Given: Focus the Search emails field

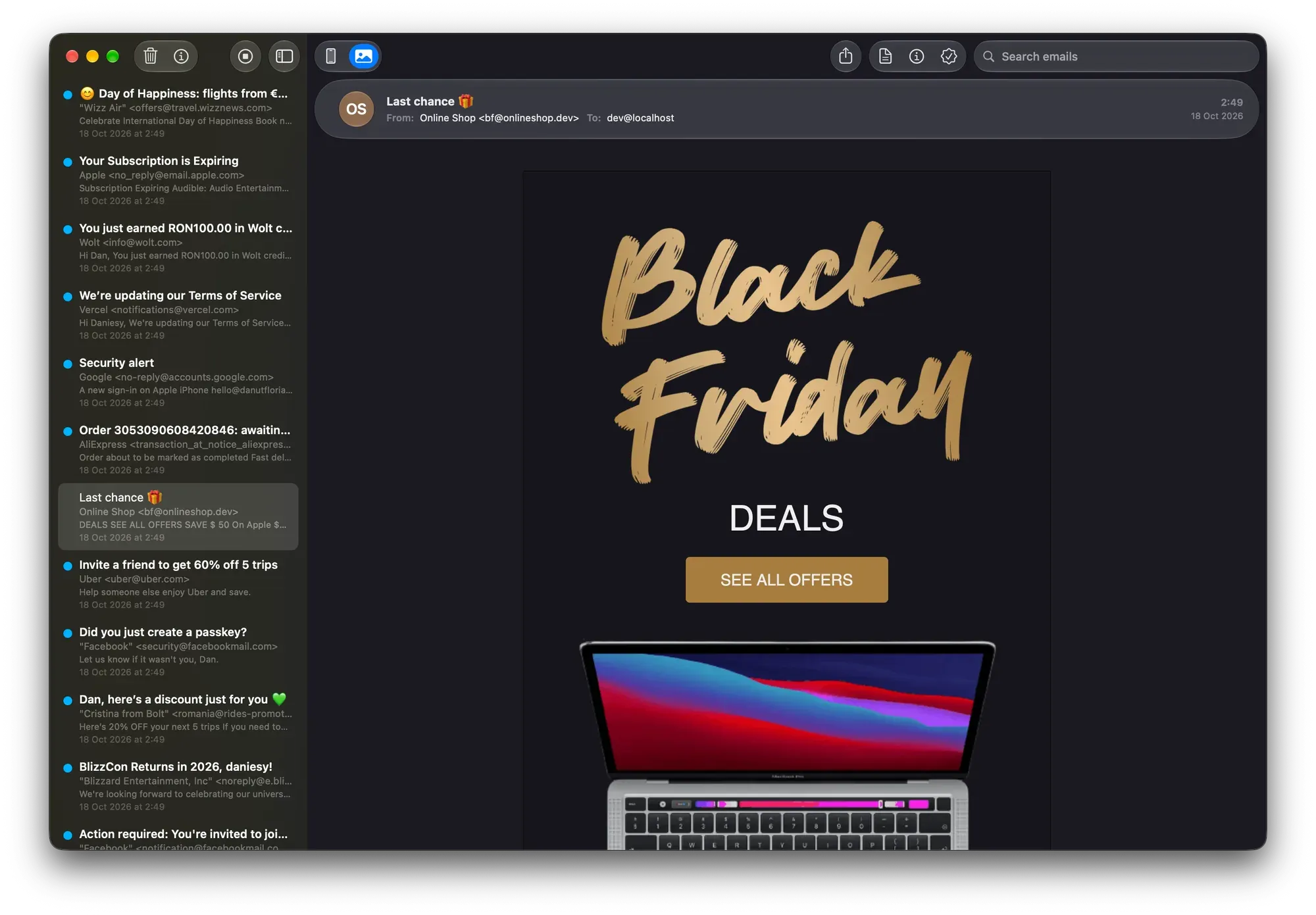Looking at the screenshot, I should 1116,57.
